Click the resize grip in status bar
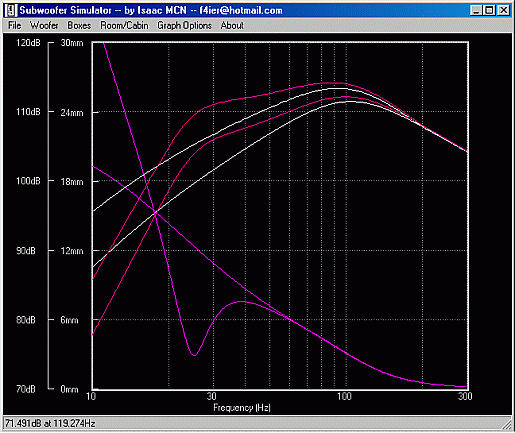The height and width of the screenshot is (433, 515). [507, 424]
